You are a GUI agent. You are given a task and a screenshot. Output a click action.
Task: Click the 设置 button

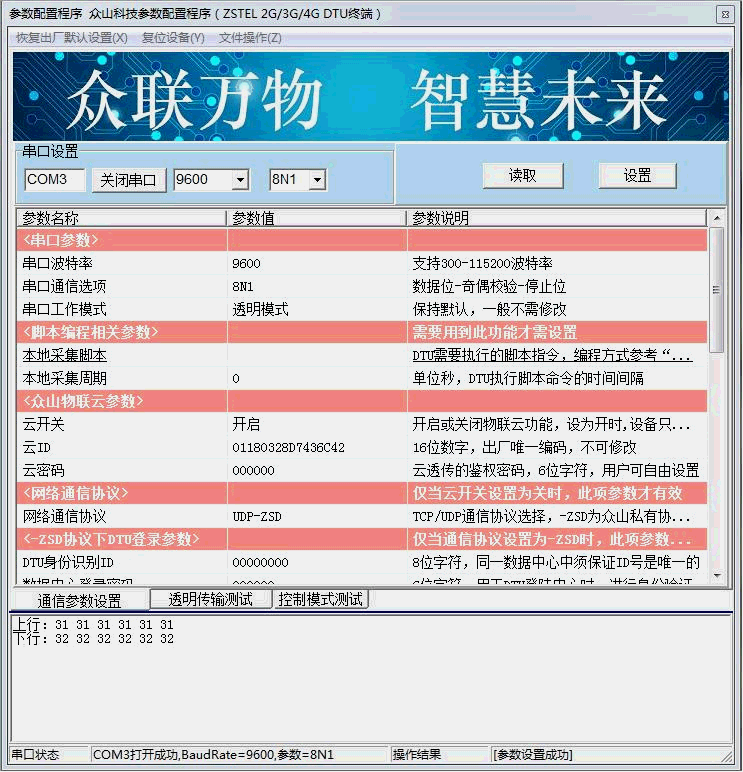click(638, 175)
